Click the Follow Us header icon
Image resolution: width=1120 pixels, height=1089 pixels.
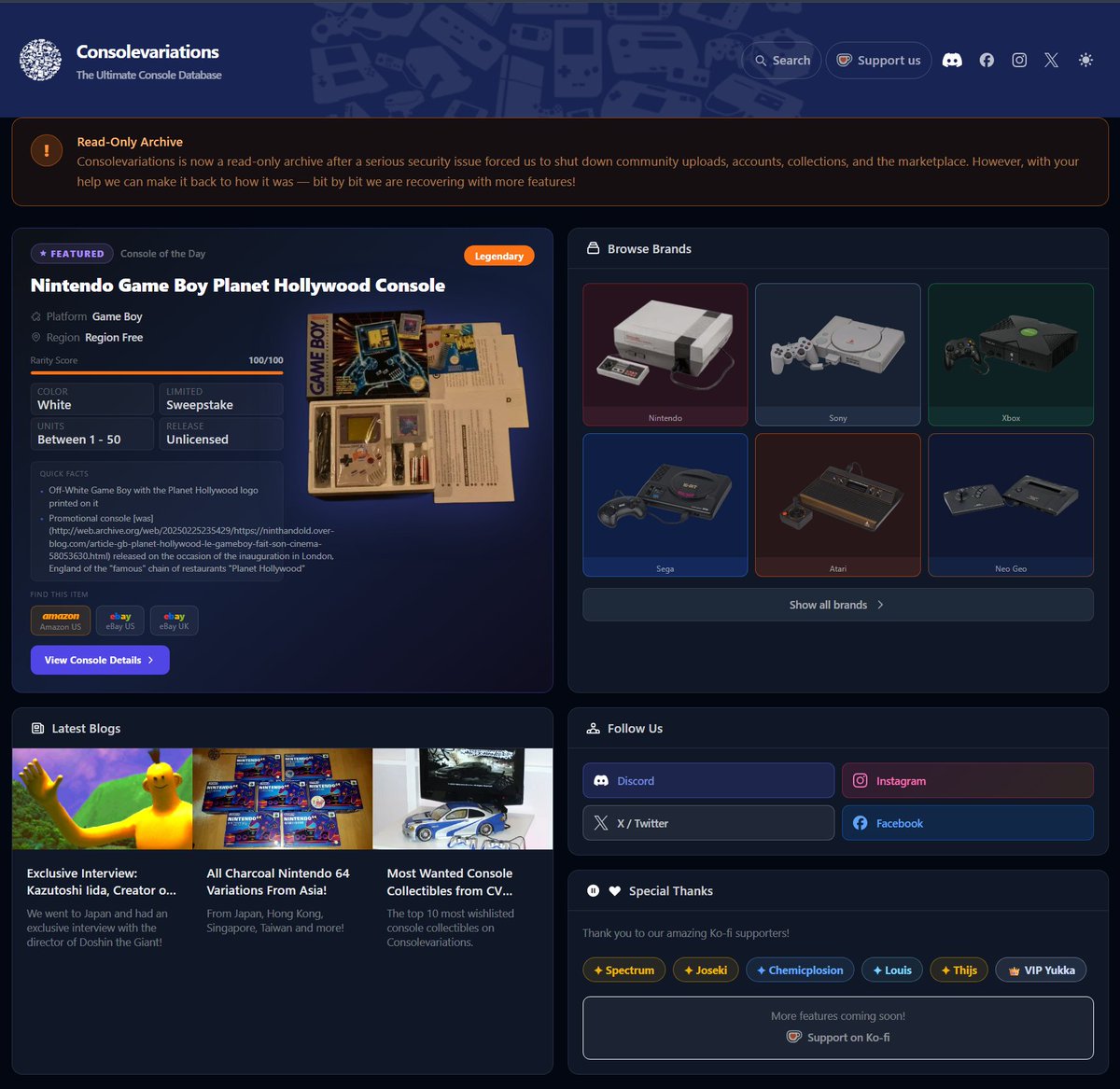(x=593, y=729)
